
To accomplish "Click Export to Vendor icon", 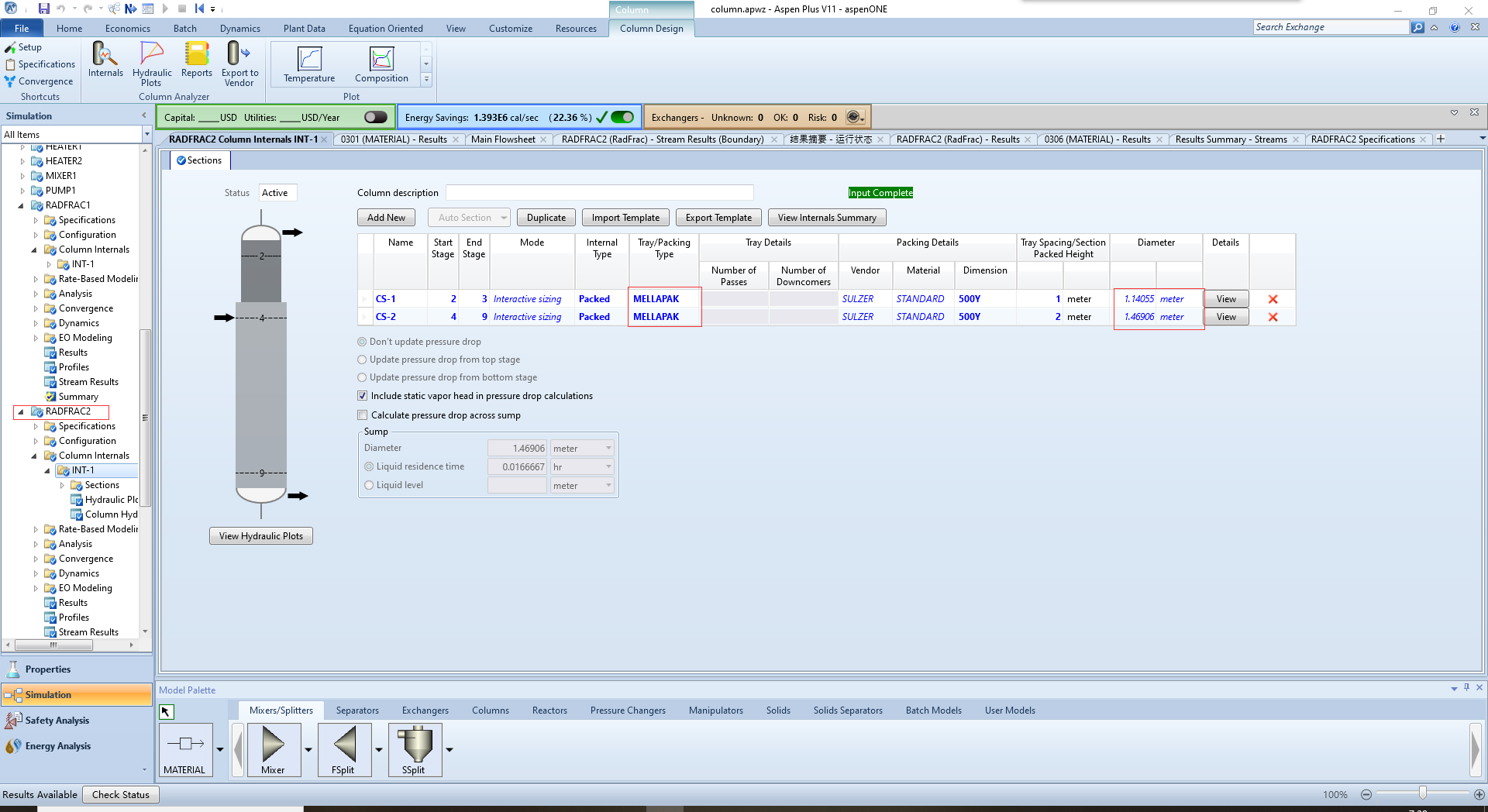I will click(239, 64).
